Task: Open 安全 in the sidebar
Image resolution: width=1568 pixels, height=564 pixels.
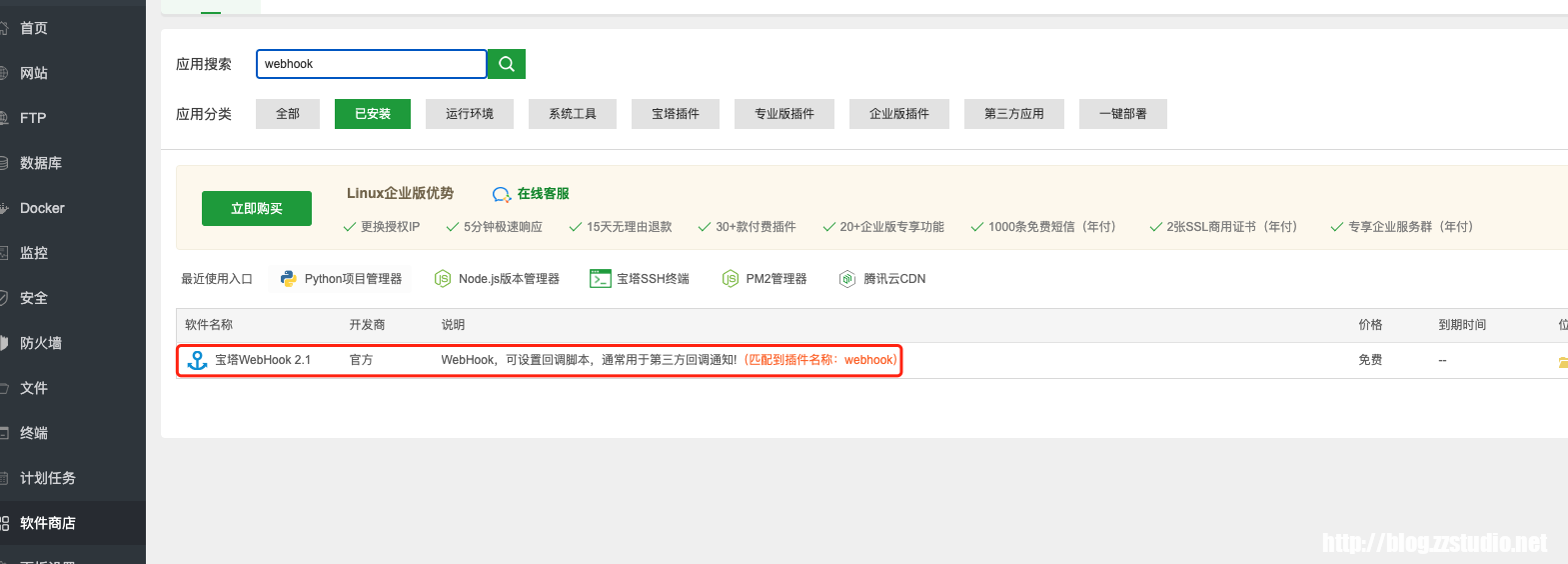Action: tap(72, 298)
